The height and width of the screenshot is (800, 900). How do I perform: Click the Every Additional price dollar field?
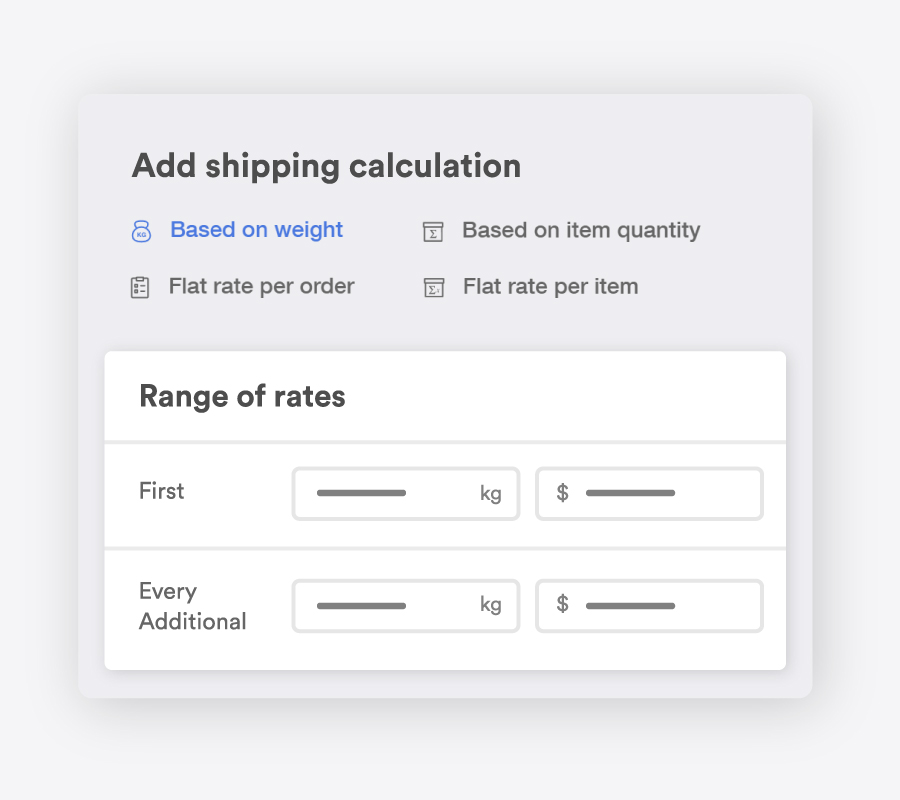[649, 606]
